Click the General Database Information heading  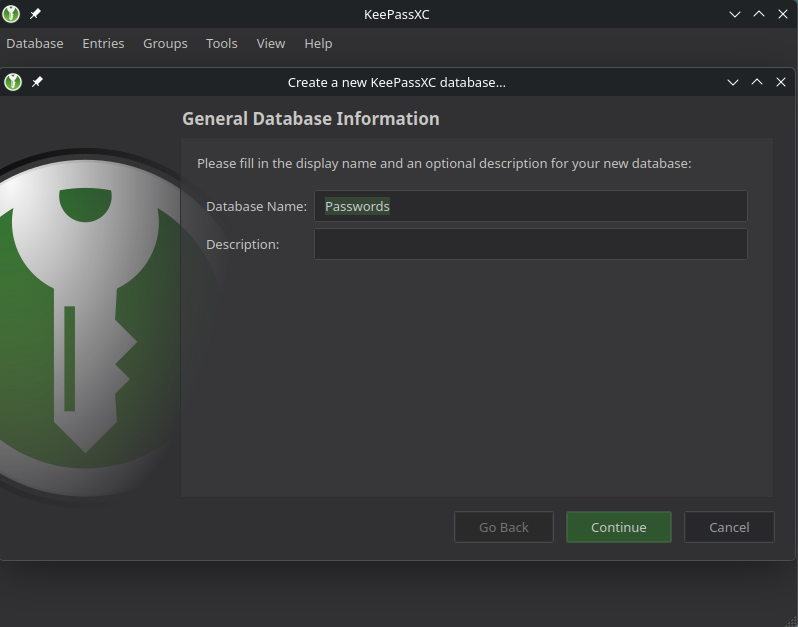tap(311, 119)
